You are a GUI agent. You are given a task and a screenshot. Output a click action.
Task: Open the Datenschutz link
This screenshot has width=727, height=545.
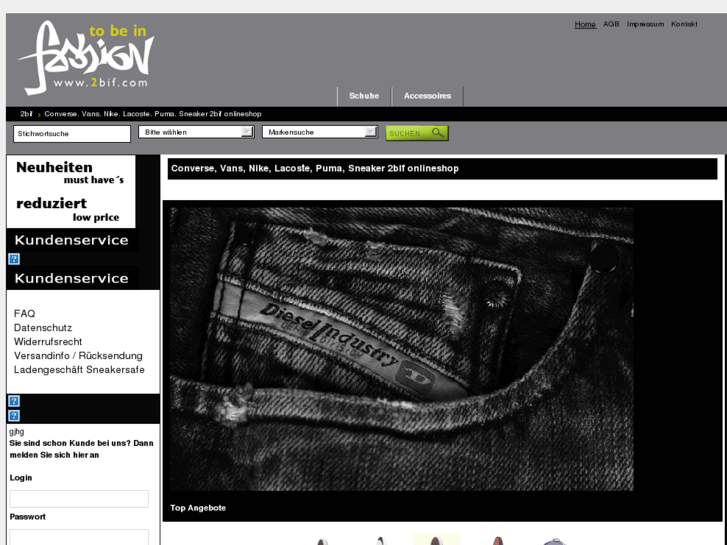[43, 327]
